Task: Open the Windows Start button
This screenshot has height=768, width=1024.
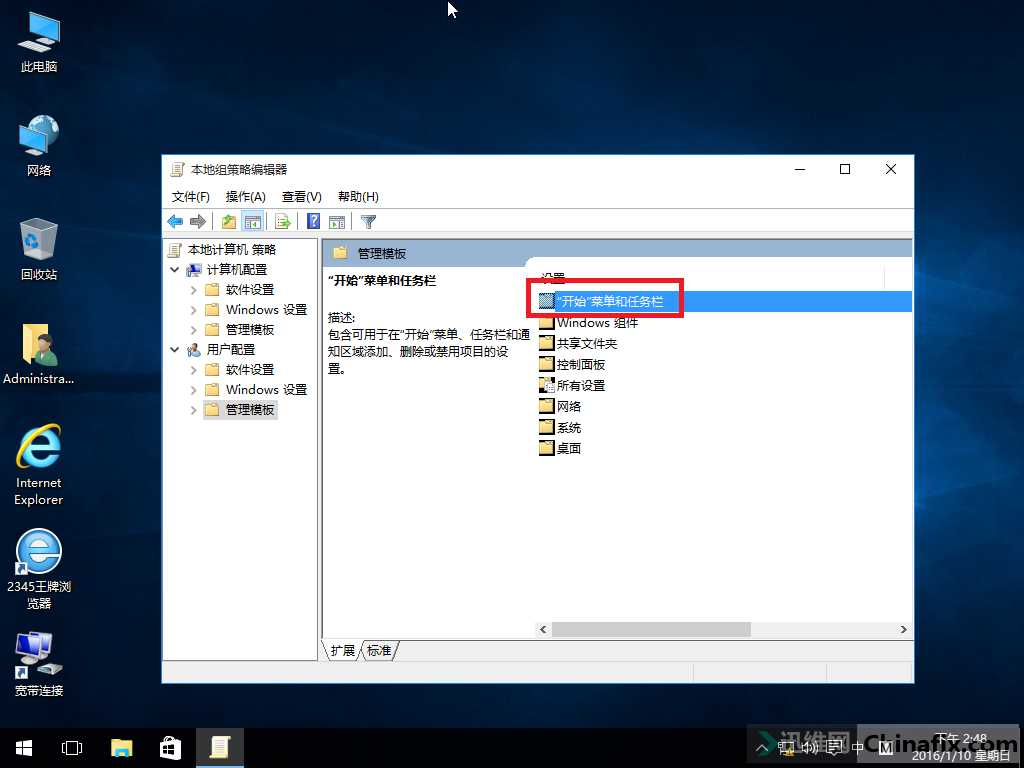Action: 24,748
